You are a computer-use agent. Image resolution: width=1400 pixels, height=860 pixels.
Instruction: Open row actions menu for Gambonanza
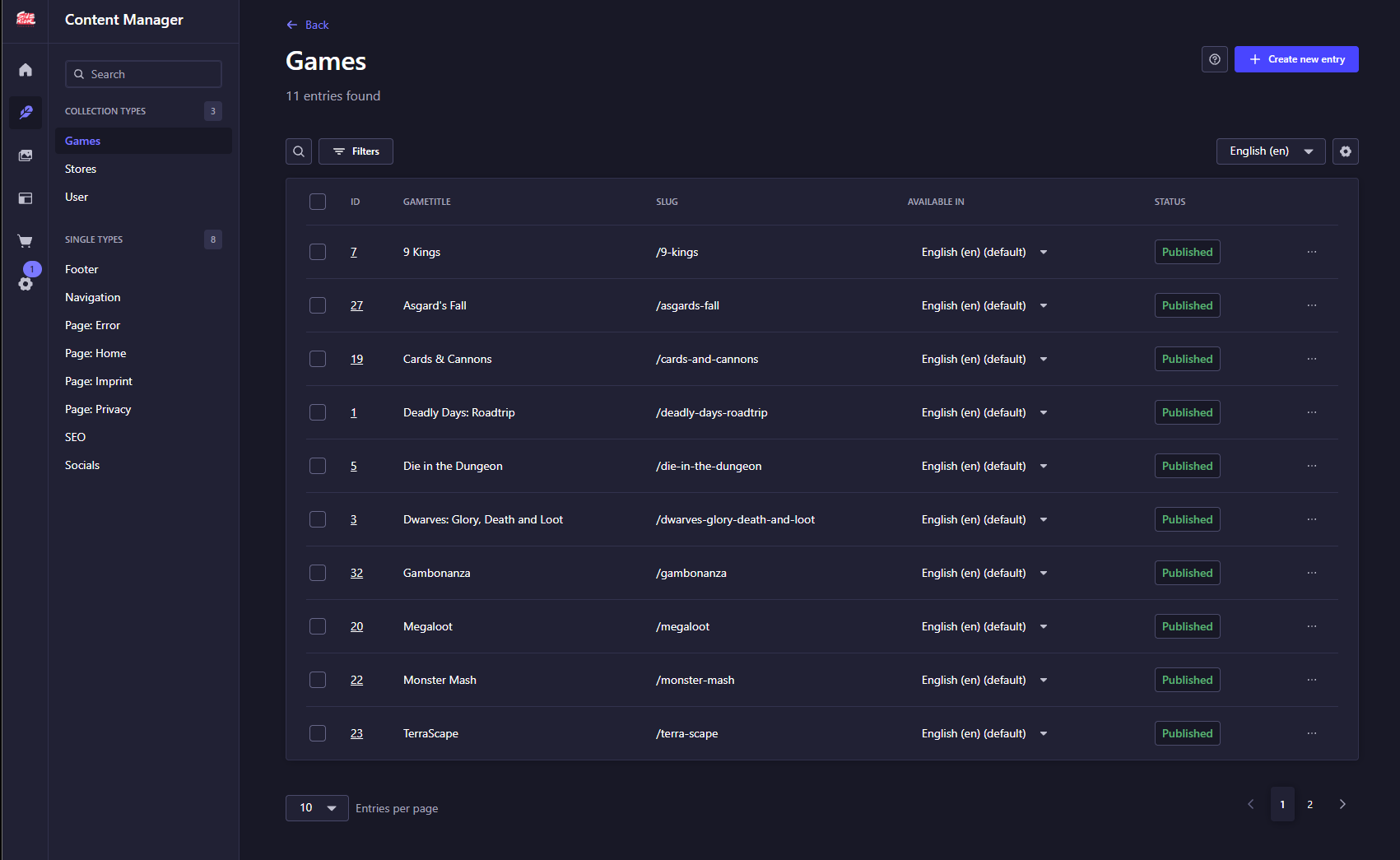click(x=1312, y=573)
